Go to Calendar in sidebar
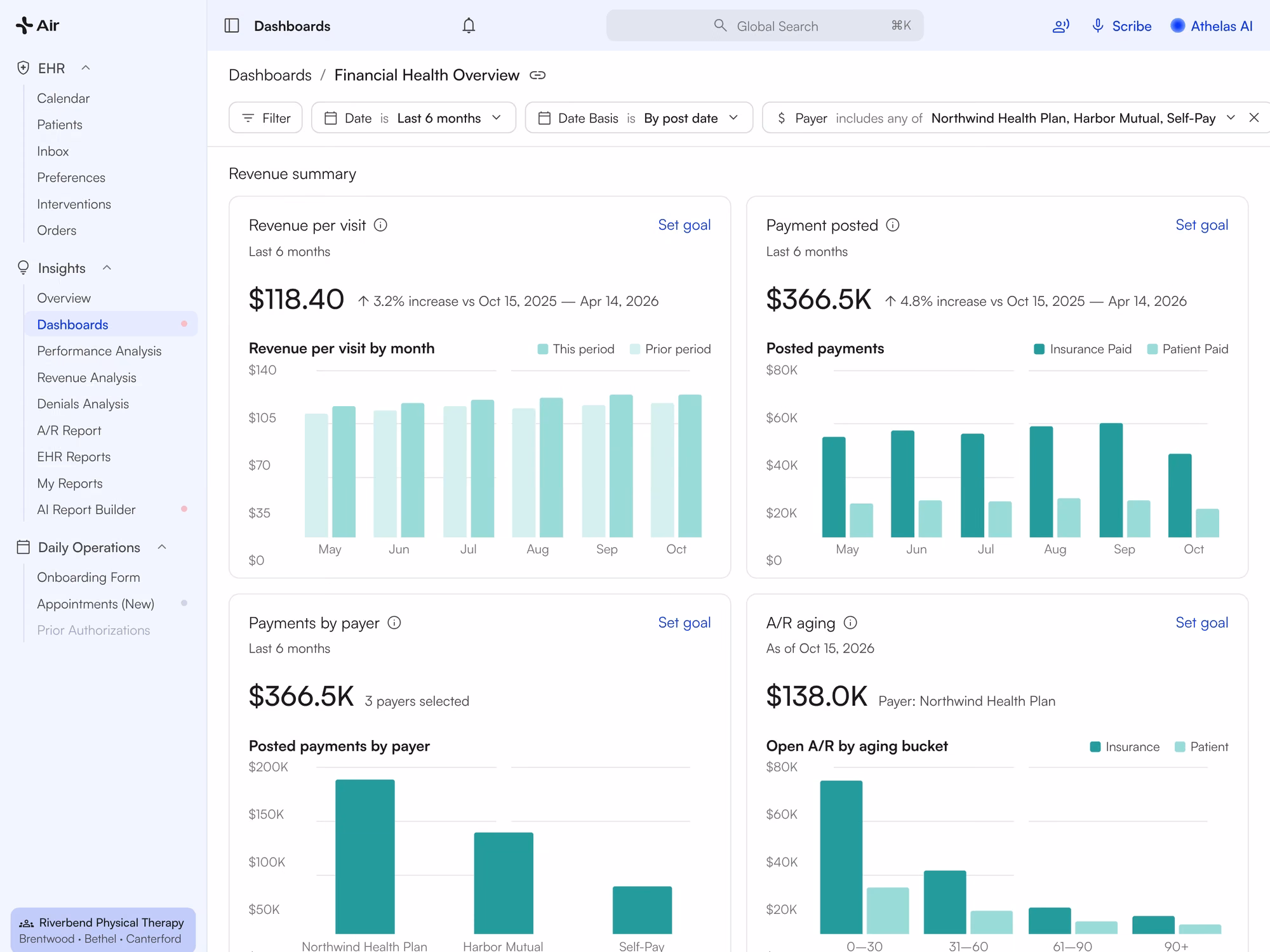 click(63, 98)
